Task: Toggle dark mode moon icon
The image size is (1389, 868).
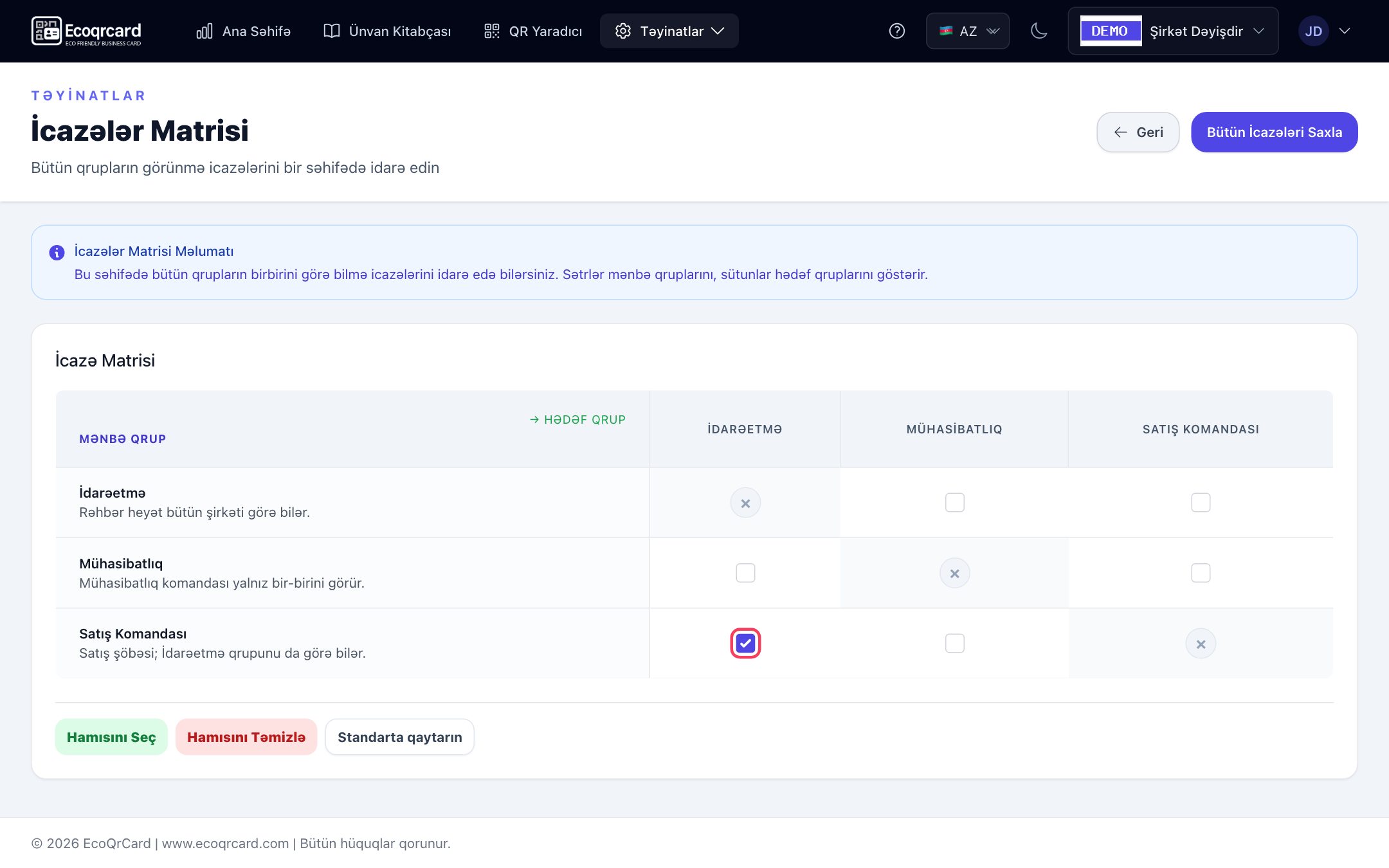Action: pyautogui.click(x=1039, y=31)
